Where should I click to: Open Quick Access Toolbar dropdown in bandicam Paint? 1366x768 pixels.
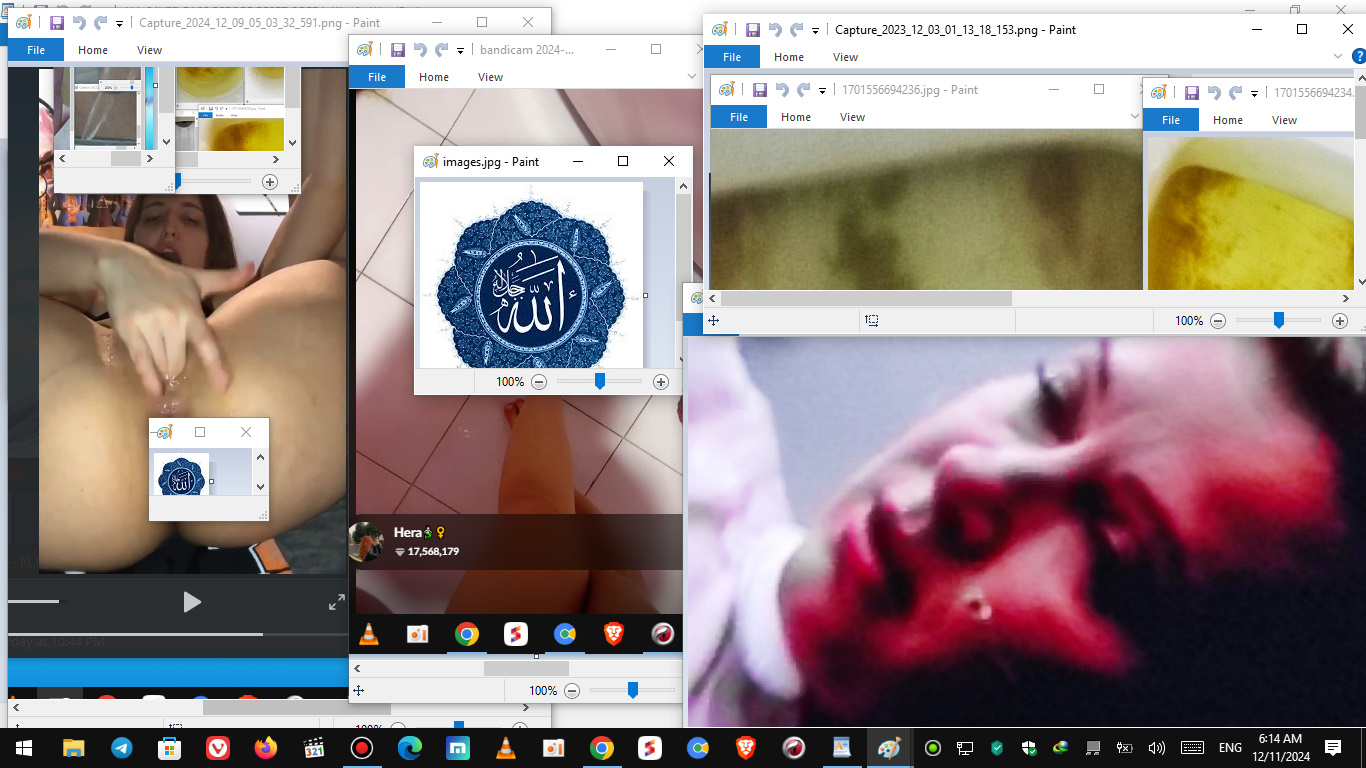pos(461,50)
